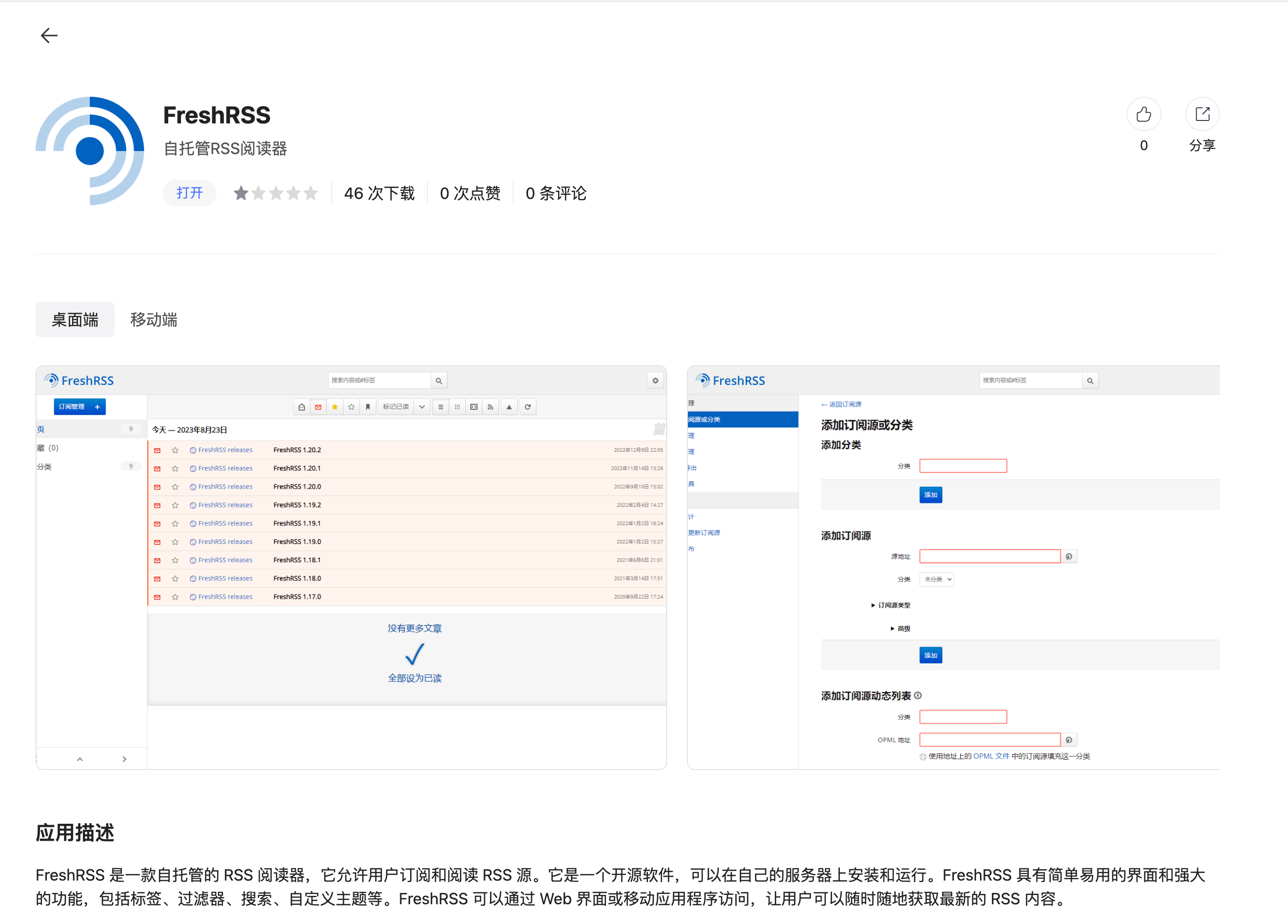
Task: Click the share (分享) icon
Action: 1202,114
